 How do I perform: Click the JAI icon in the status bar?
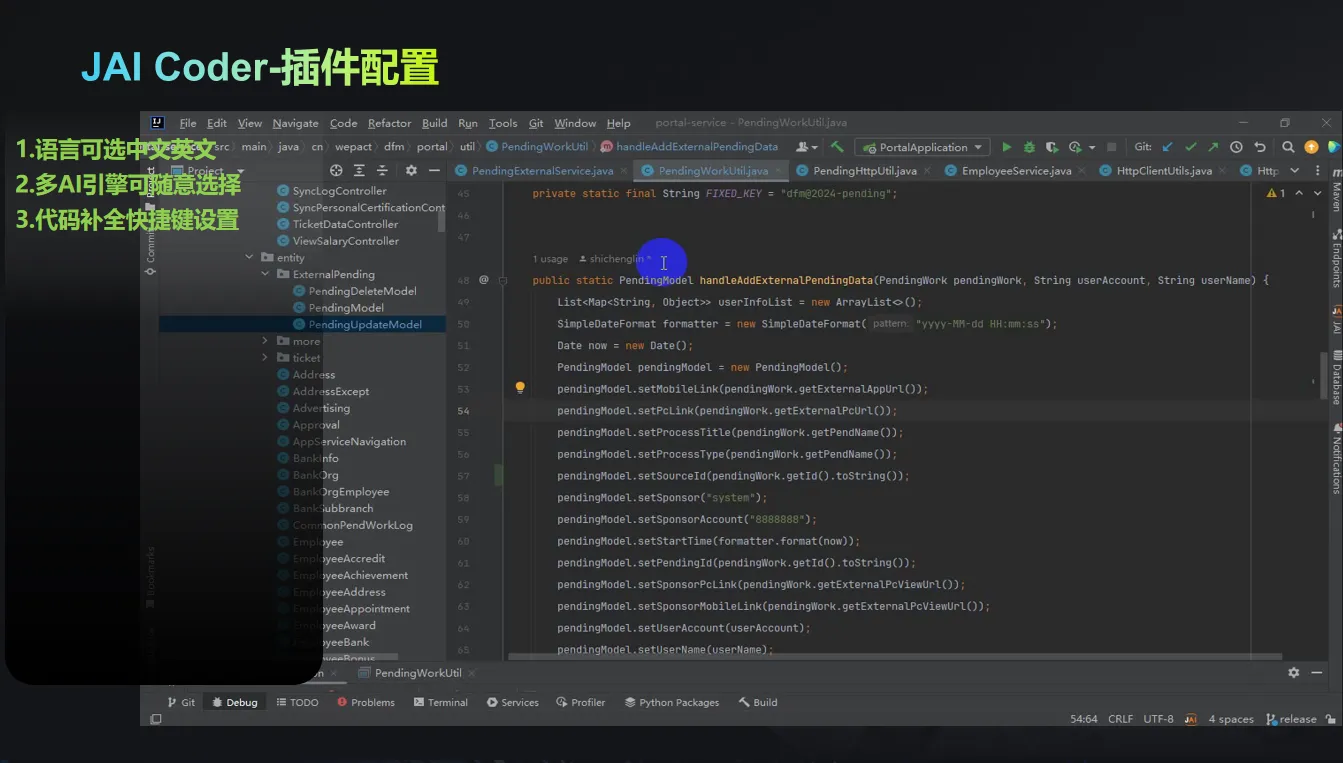[1190, 719]
